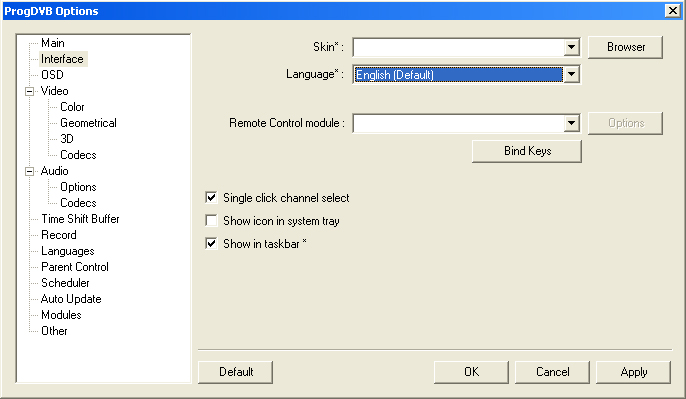Image resolution: width=686 pixels, height=399 pixels.
Task: Toggle Single click channel select checkbox
Action: [x=211, y=198]
